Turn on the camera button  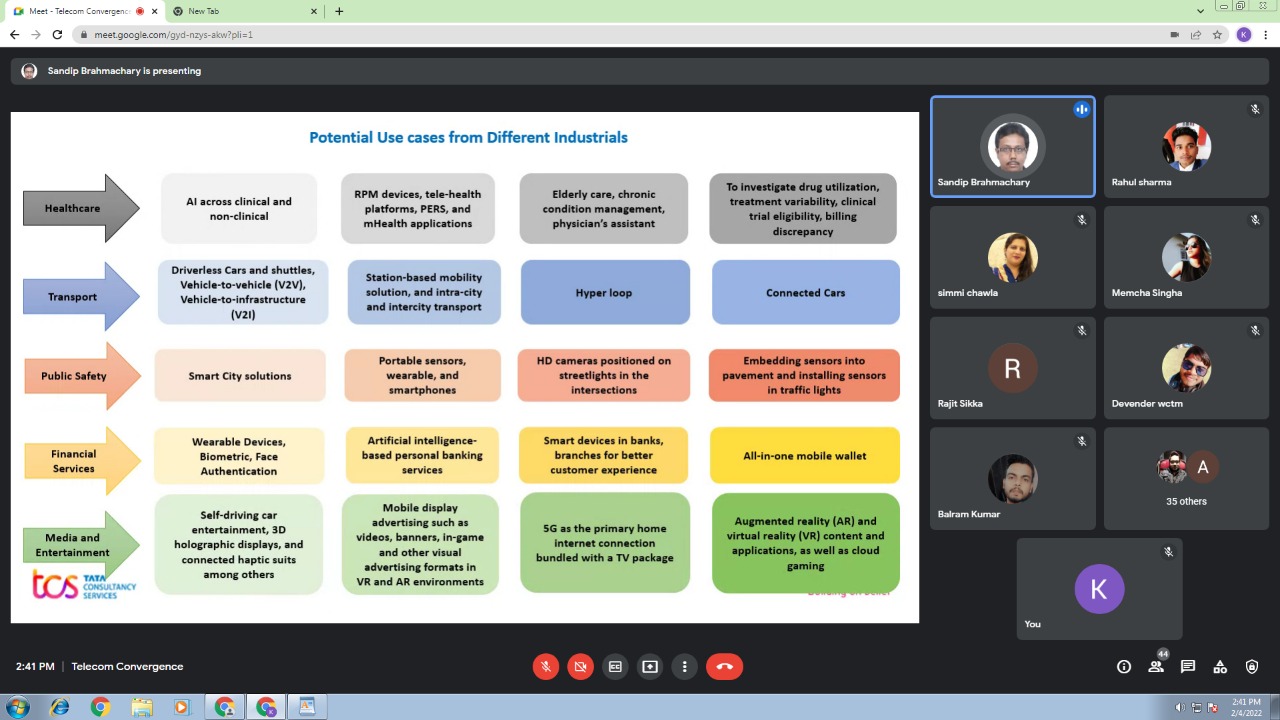(580, 667)
